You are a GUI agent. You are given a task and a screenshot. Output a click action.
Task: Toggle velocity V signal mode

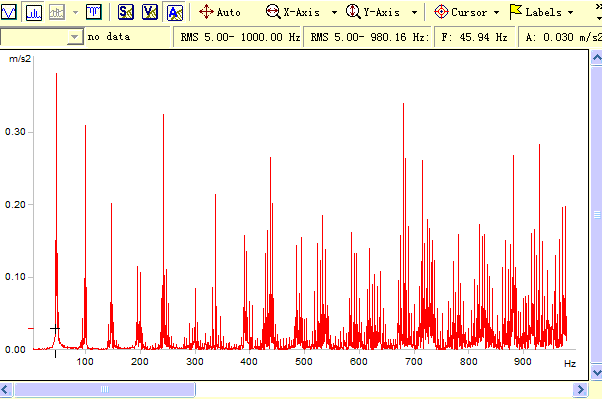pos(150,12)
